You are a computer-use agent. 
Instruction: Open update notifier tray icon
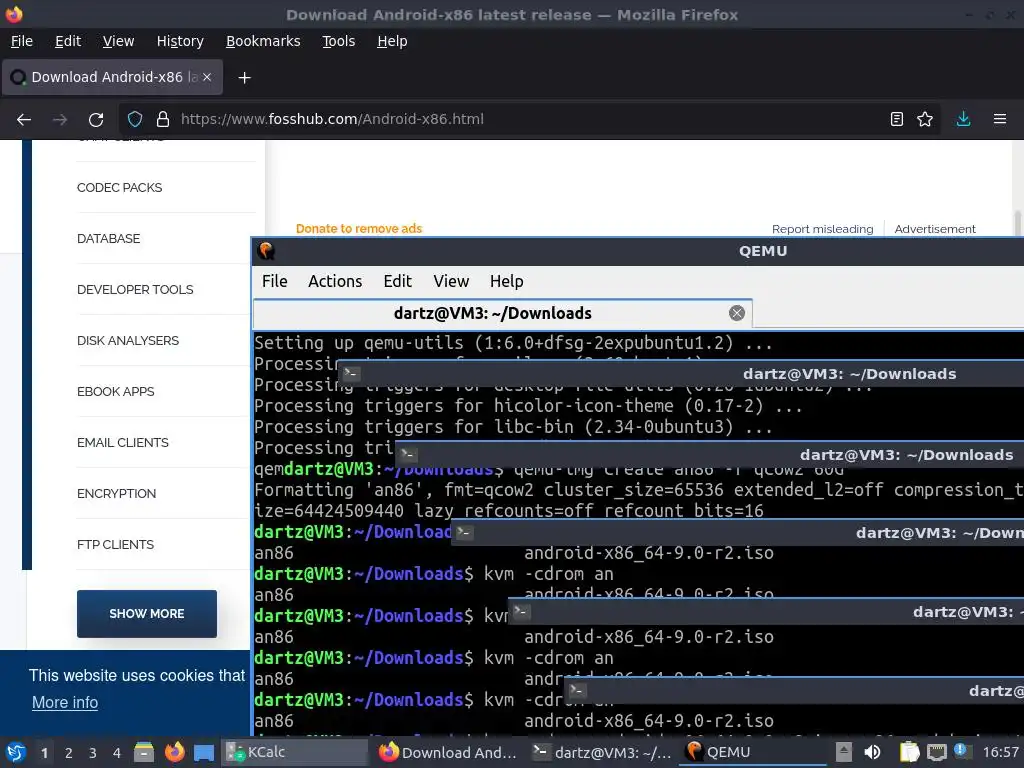(x=960, y=750)
